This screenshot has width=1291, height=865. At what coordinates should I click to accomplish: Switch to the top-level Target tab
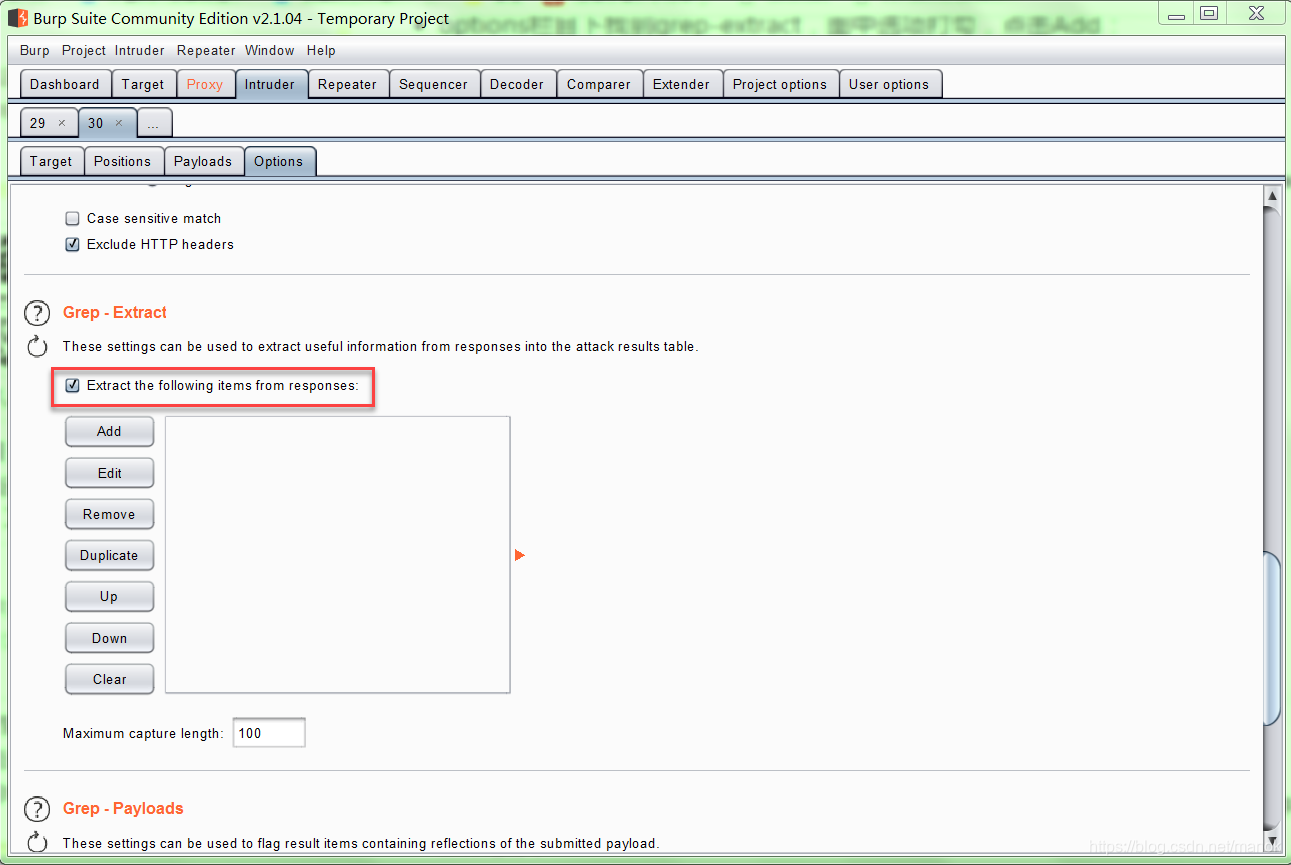pos(143,84)
